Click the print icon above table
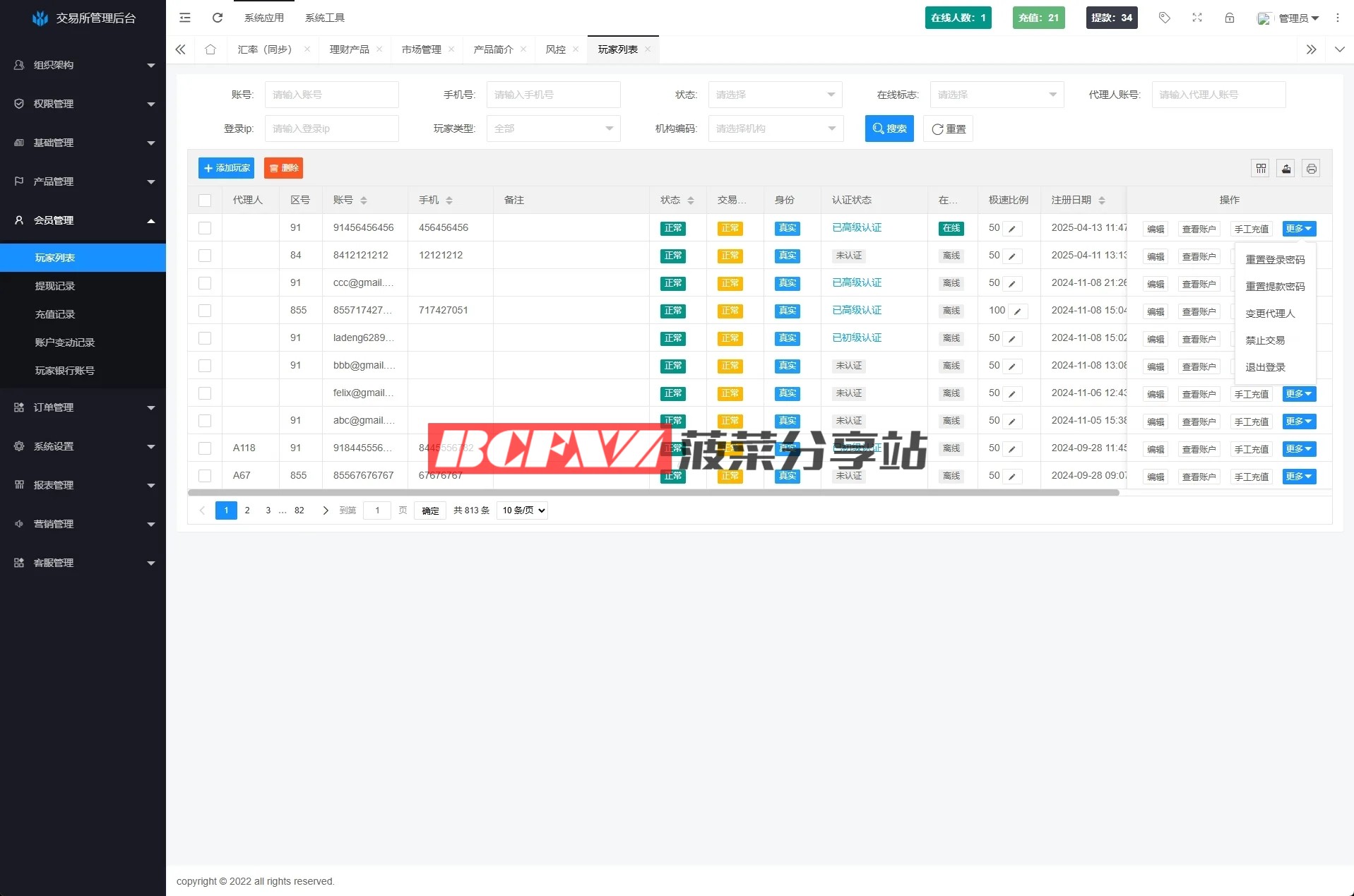Viewport: 1354px width, 896px height. pos(1312,168)
